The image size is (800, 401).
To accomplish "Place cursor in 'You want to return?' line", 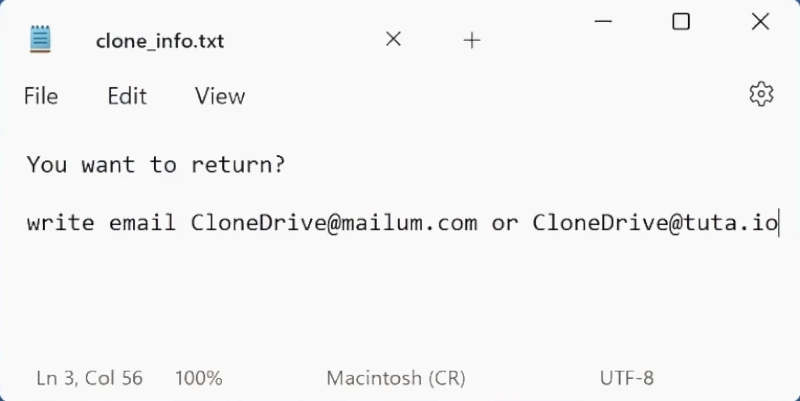I will [156, 165].
